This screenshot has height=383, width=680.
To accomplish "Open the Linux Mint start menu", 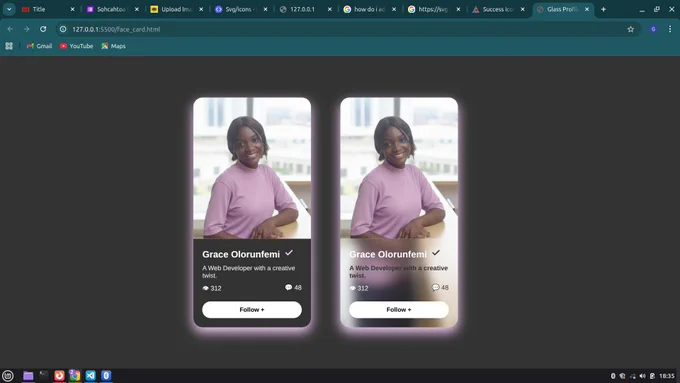I will pyautogui.click(x=8, y=376).
